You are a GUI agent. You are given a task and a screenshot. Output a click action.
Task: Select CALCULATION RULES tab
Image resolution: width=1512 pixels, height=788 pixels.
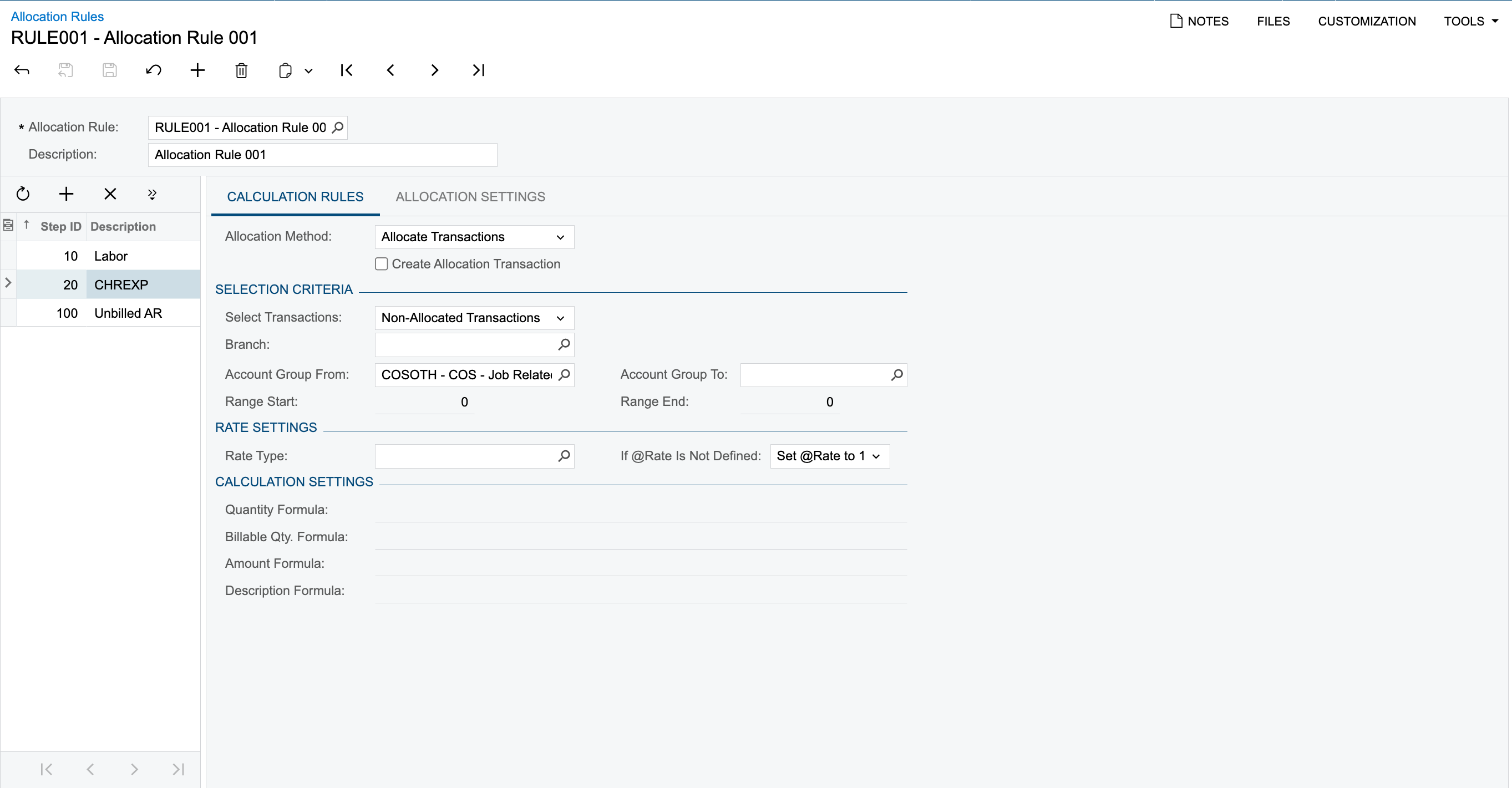click(x=294, y=196)
